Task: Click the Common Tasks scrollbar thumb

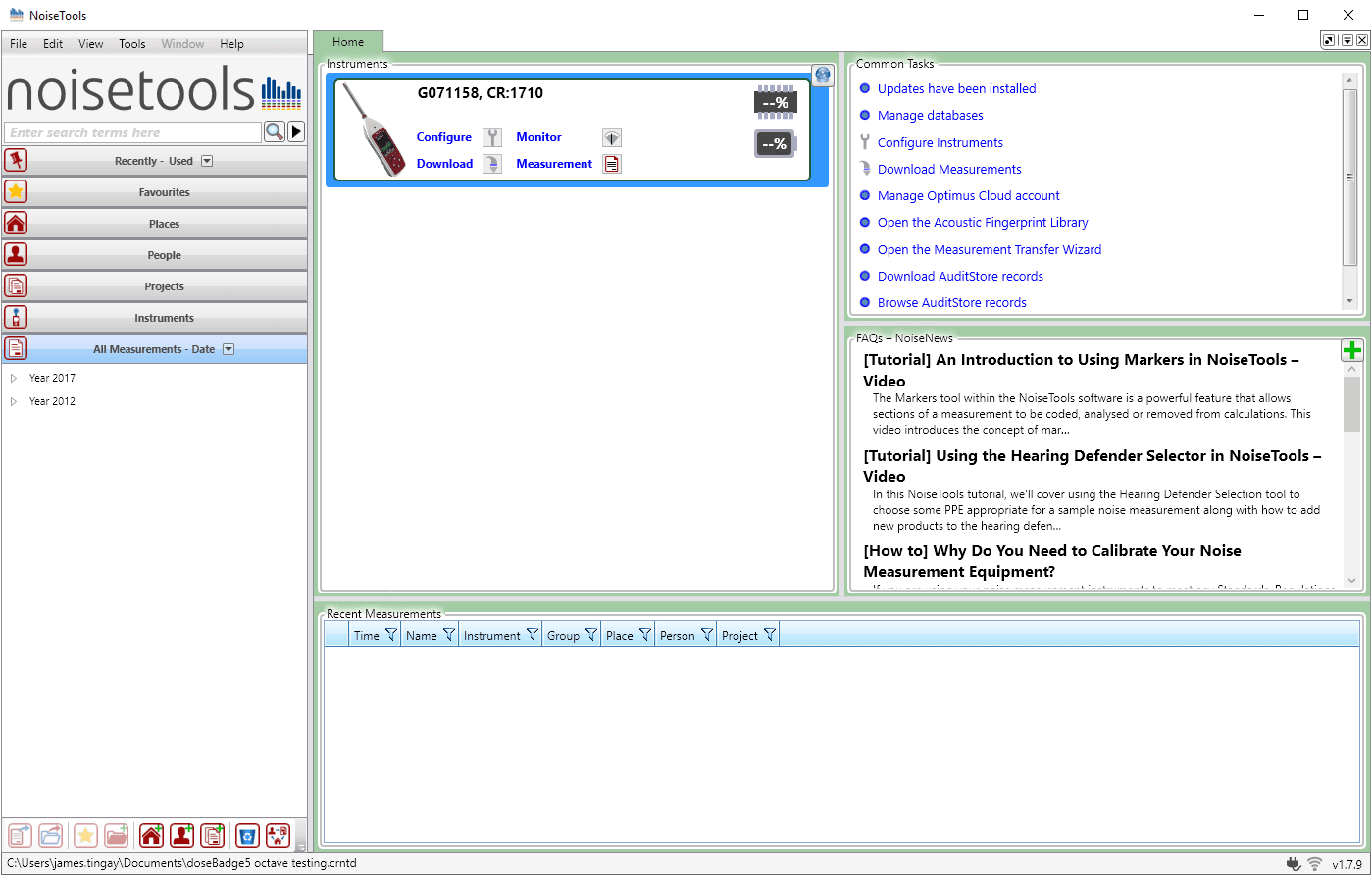Action: pos(1350,178)
